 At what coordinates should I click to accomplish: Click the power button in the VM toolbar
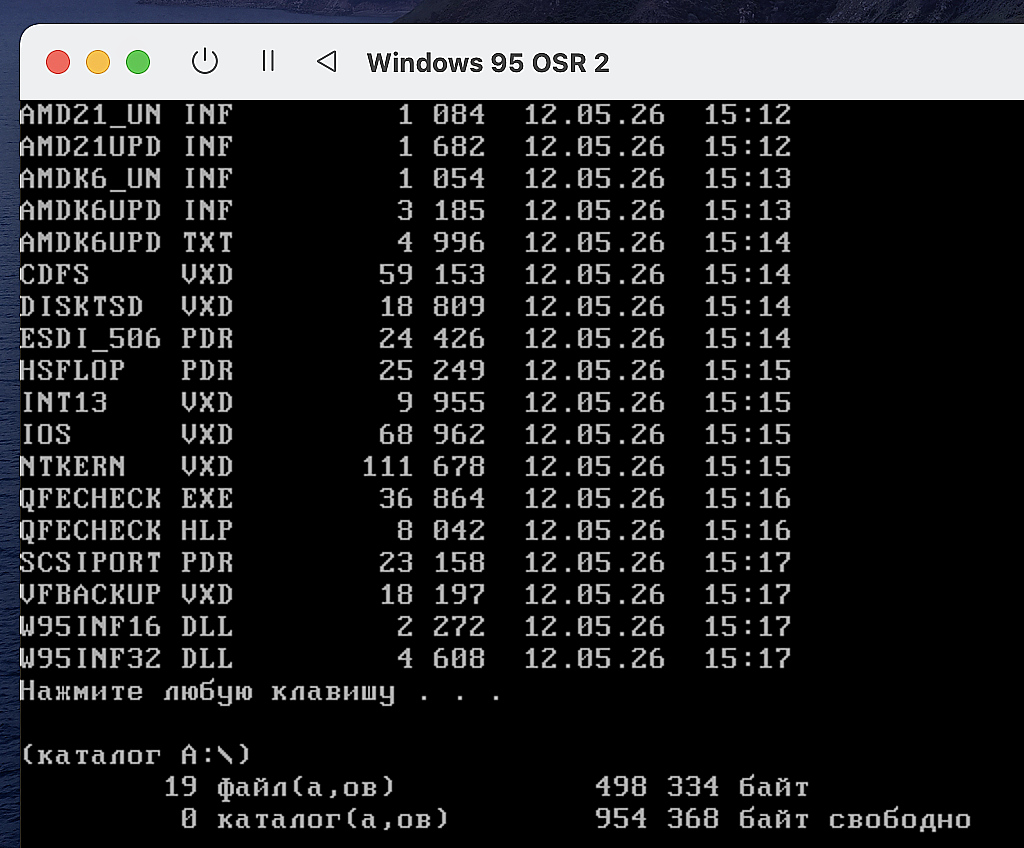[x=204, y=61]
